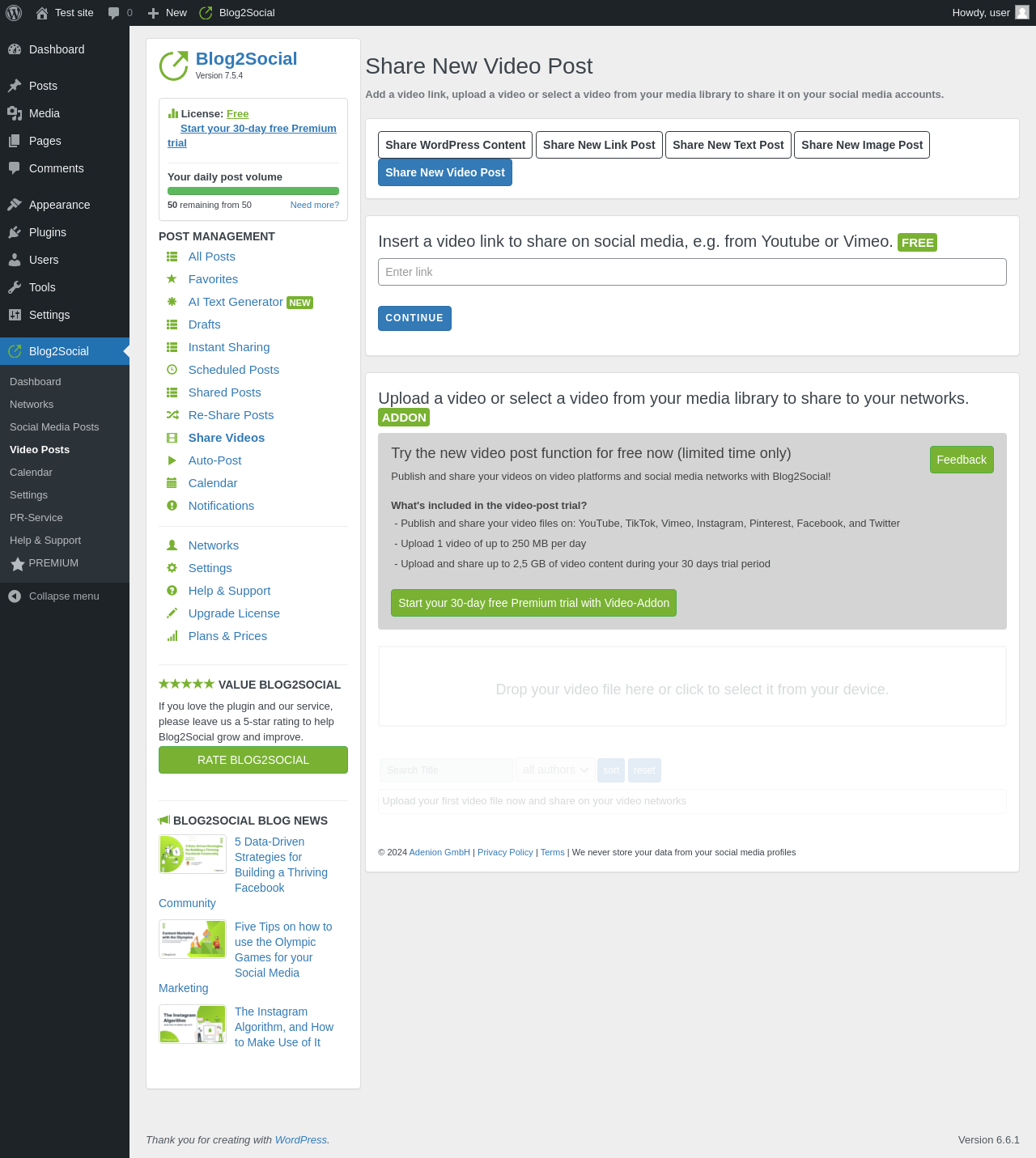Click the Need more? link
Image resolution: width=1036 pixels, height=1158 pixels.
pyautogui.click(x=315, y=205)
